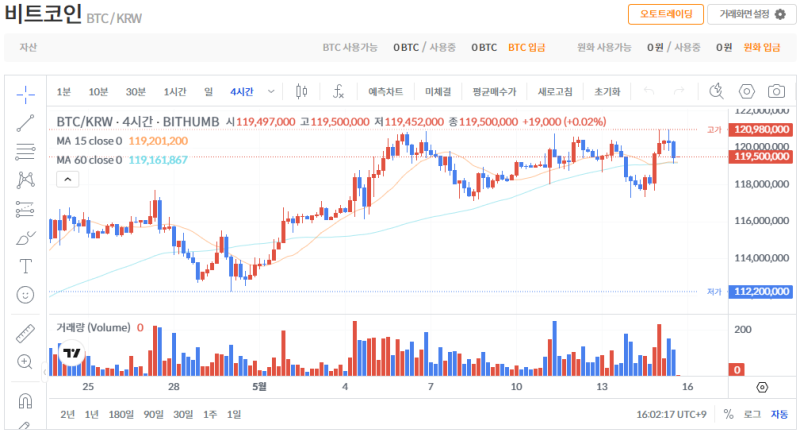This screenshot has width=800, height=433.
Task: Expand the drawing toolbar side handle
Action: point(44,372)
